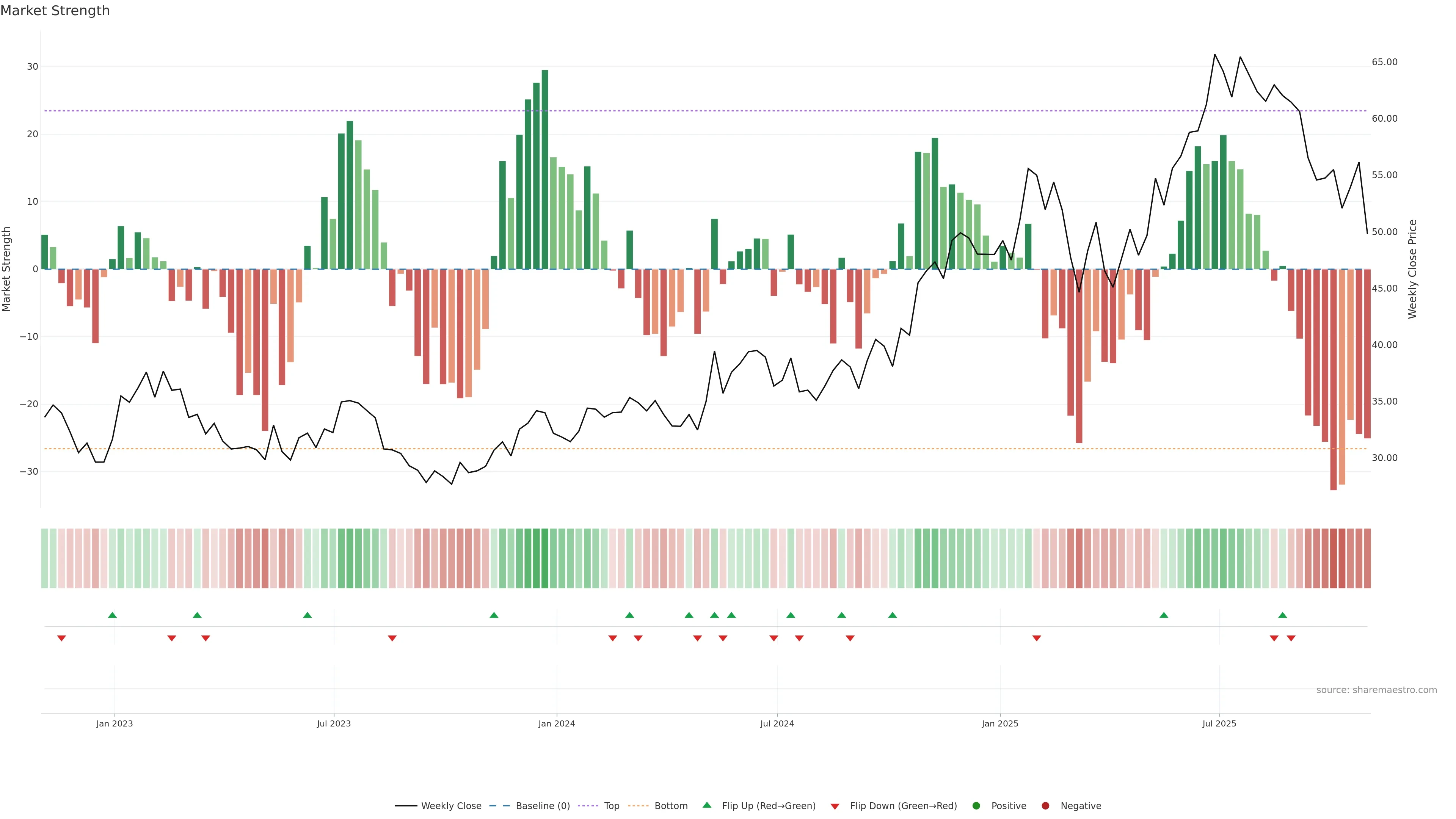This screenshot has height=819, width=1456.
Task: Click the rightmost red Flip Down triangle marker
Action: [x=1291, y=638]
